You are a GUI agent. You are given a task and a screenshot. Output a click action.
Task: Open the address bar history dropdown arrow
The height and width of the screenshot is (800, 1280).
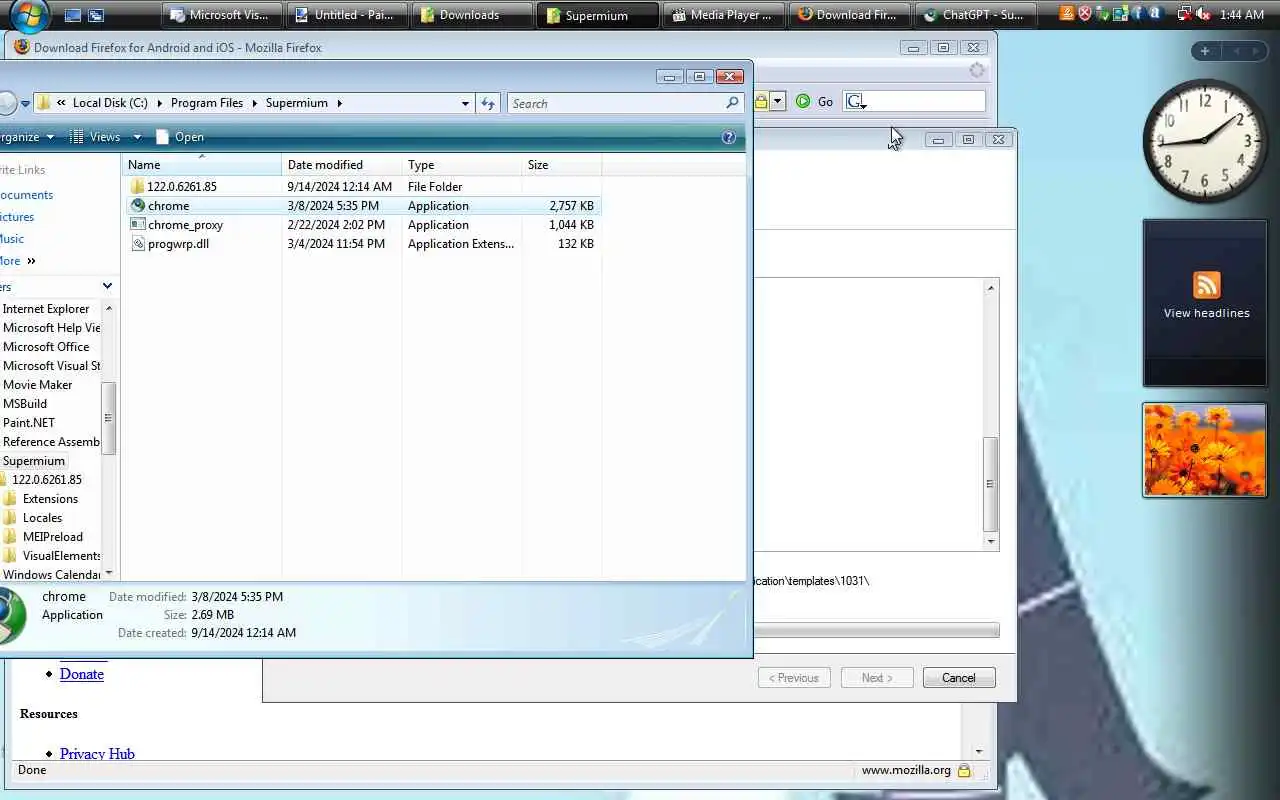coord(465,103)
